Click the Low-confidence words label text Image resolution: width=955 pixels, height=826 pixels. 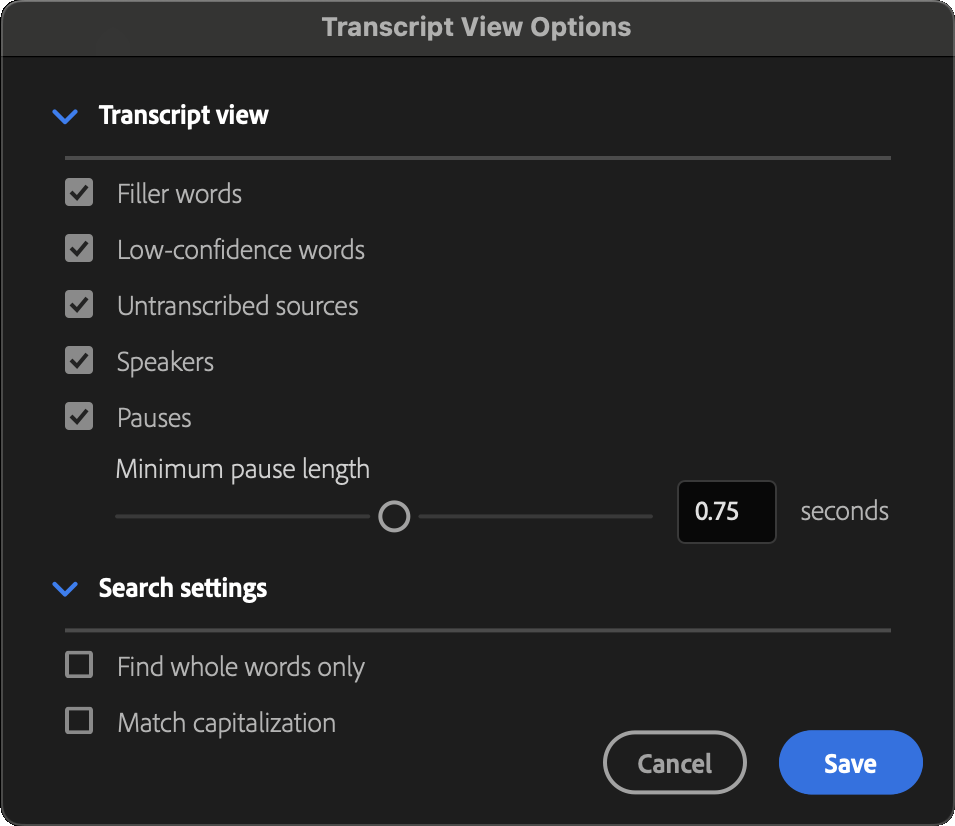point(241,250)
